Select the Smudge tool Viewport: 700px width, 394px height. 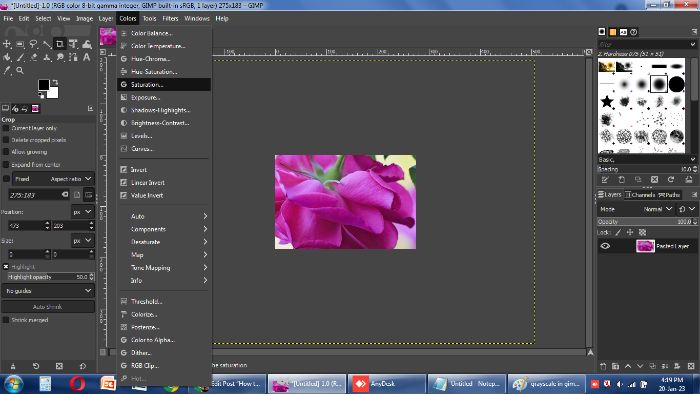click(60, 57)
